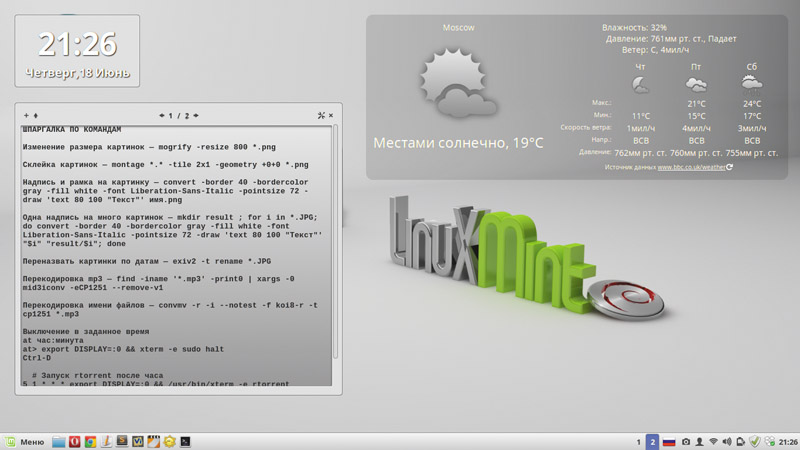Click the 'ШПАРГАЛКА ПО КОМАНДАМ' heading text
The image size is (800, 450).
point(72,130)
